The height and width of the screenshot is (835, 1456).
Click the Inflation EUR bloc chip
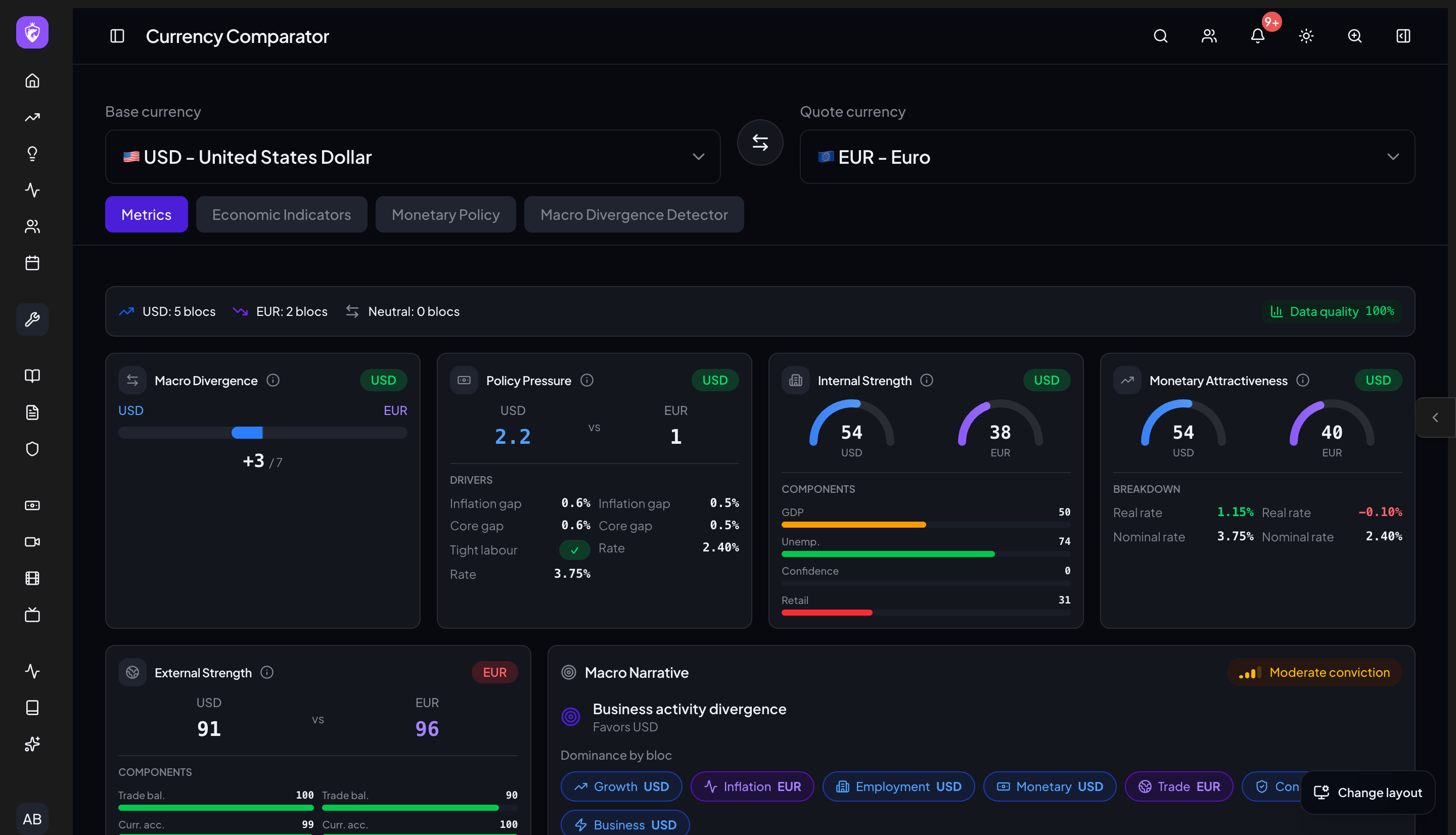[x=752, y=786]
